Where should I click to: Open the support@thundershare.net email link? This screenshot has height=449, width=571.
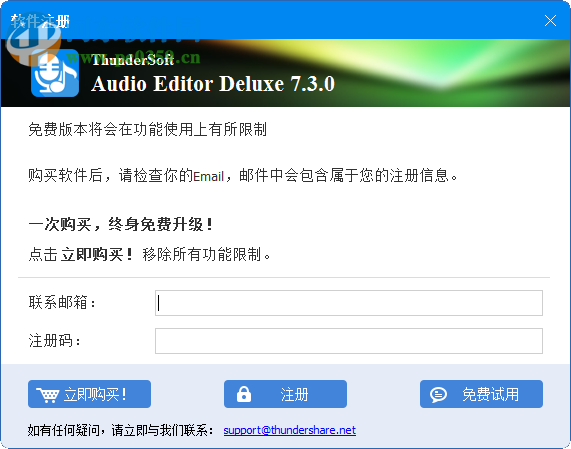pyautogui.click(x=290, y=430)
